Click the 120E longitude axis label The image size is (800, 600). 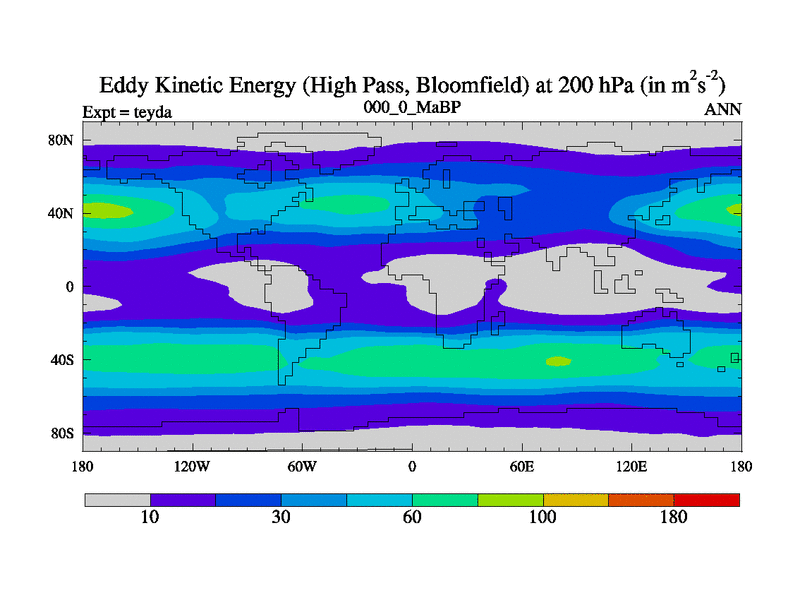click(x=632, y=467)
